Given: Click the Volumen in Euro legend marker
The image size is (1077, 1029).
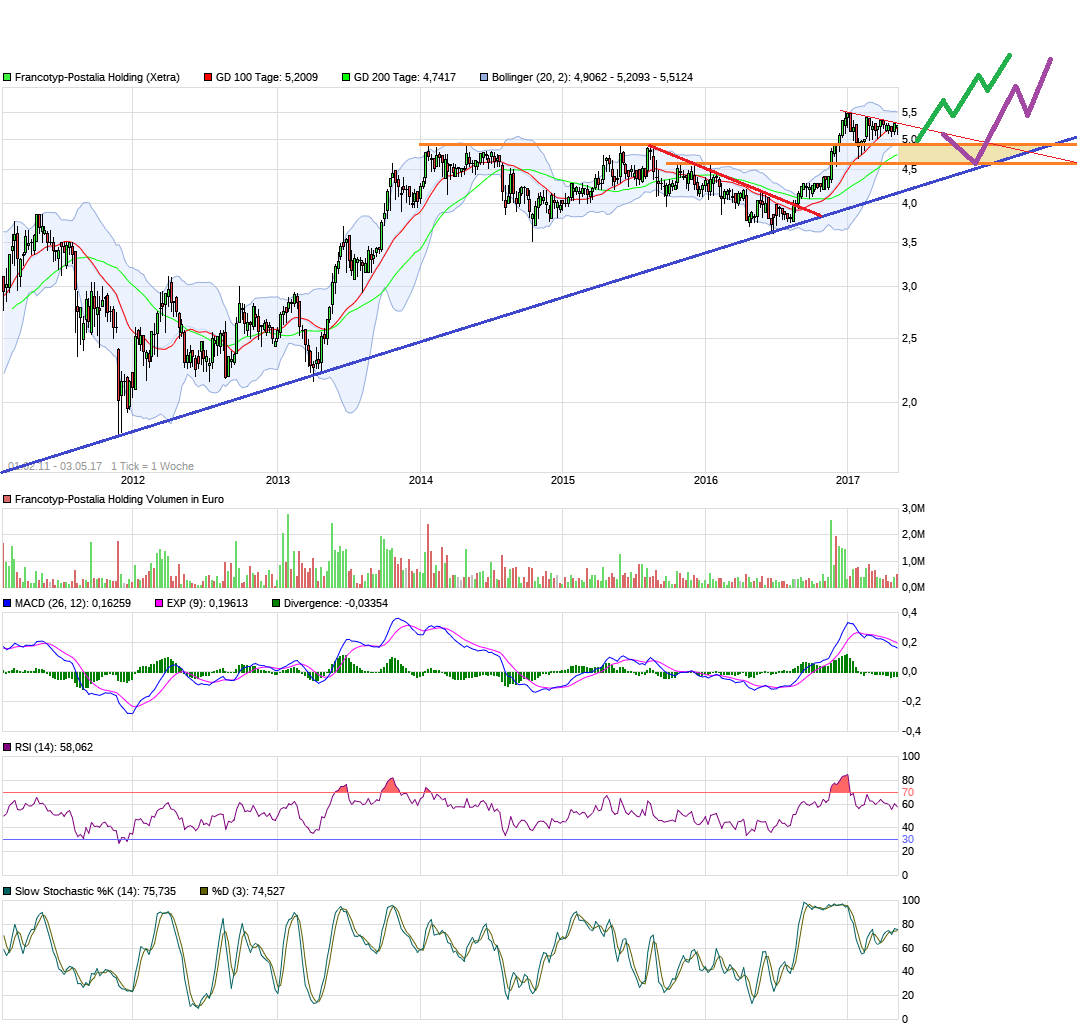Looking at the screenshot, I should (7, 498).
